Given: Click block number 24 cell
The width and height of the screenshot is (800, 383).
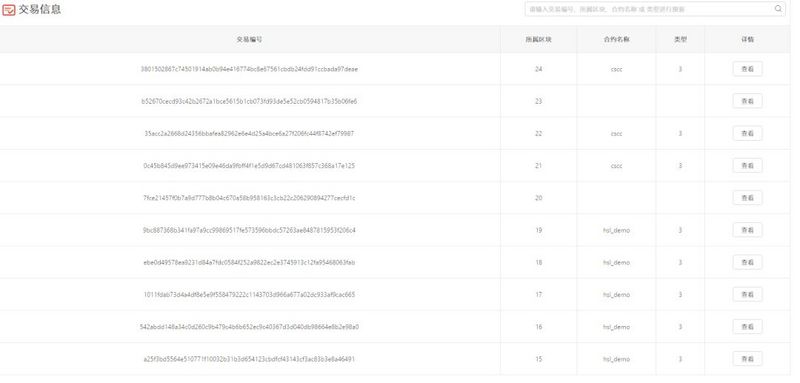Looking at the screenshot, I should [538, 69].
